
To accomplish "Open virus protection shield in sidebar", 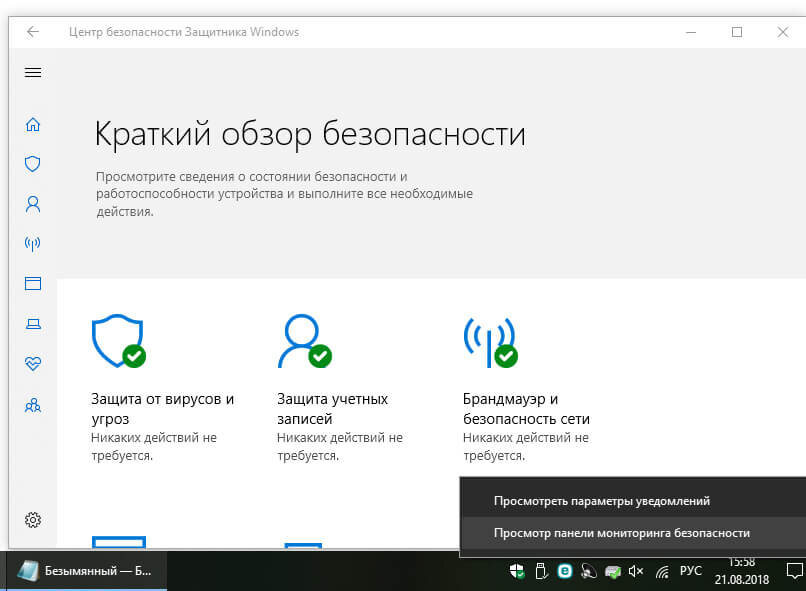I will click(33, 164).
